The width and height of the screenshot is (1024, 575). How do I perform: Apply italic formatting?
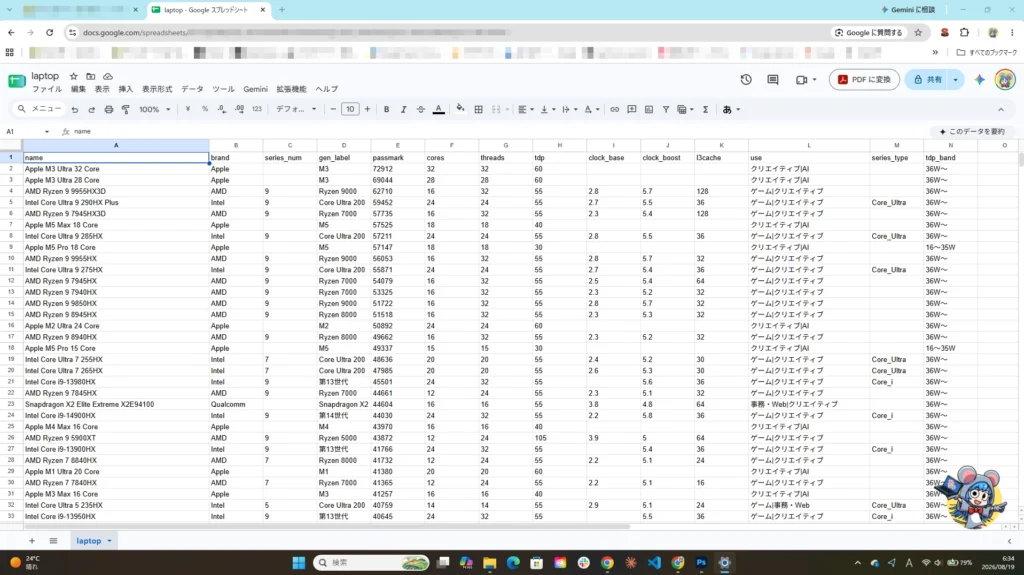pyautogui.click(x=404, y=110)
